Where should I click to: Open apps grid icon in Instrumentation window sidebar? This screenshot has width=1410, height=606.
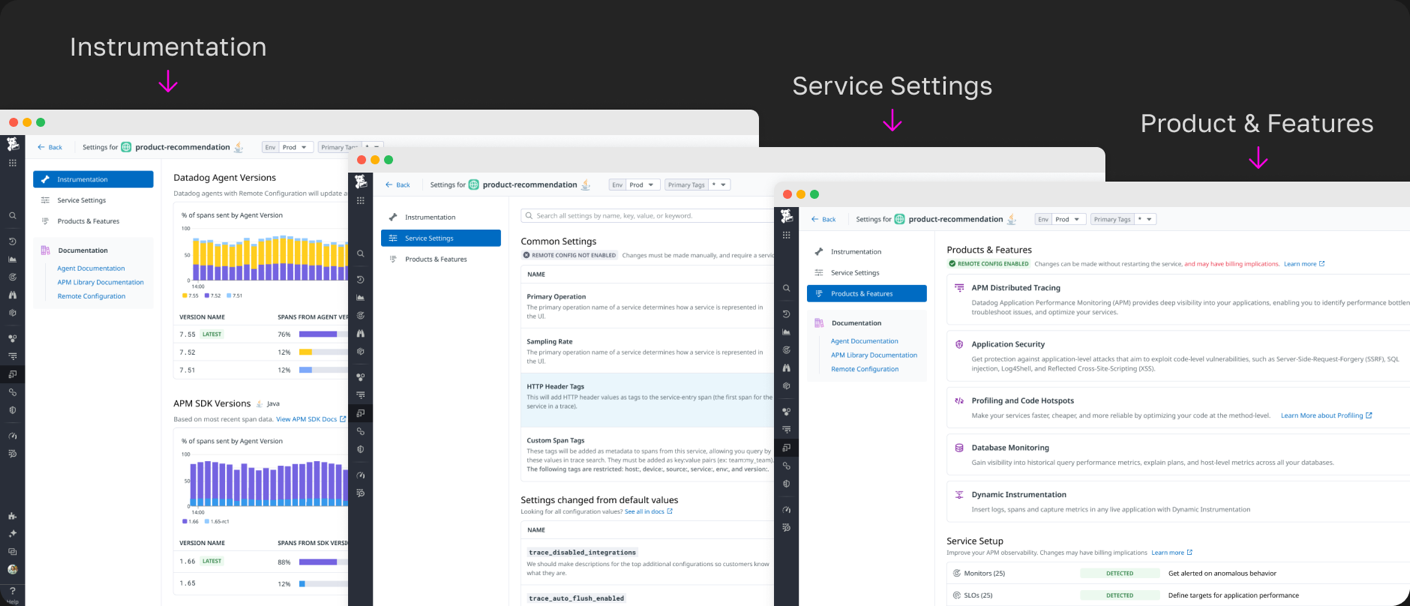coord(13,163)
